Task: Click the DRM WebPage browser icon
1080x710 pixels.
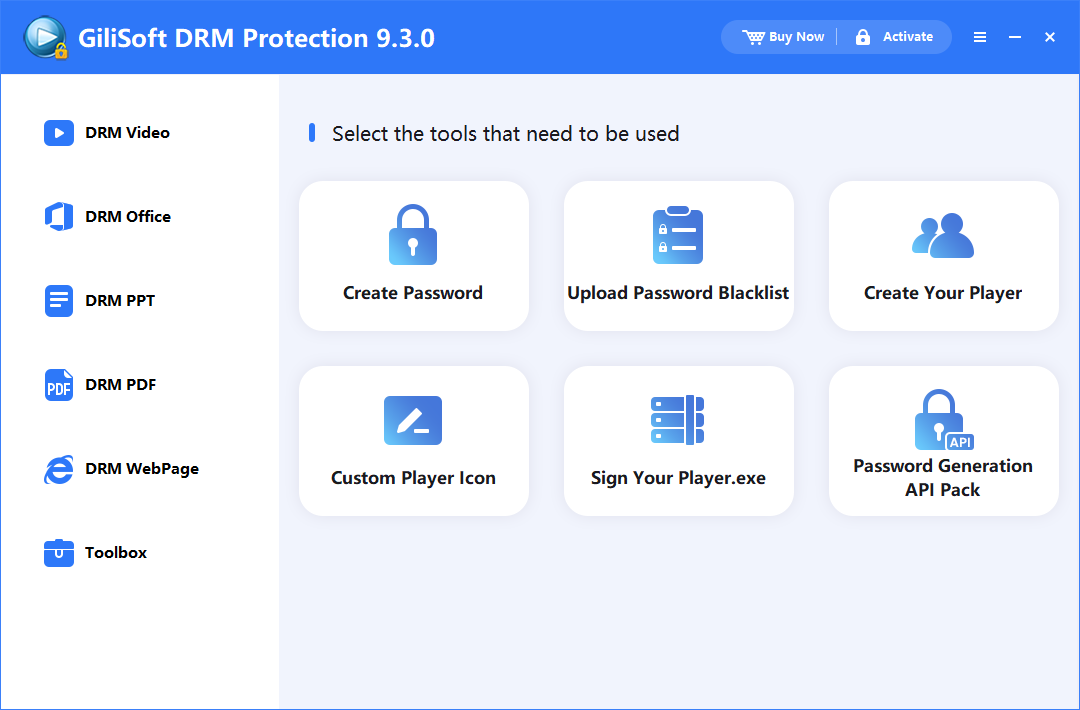Action: [59, 470]
